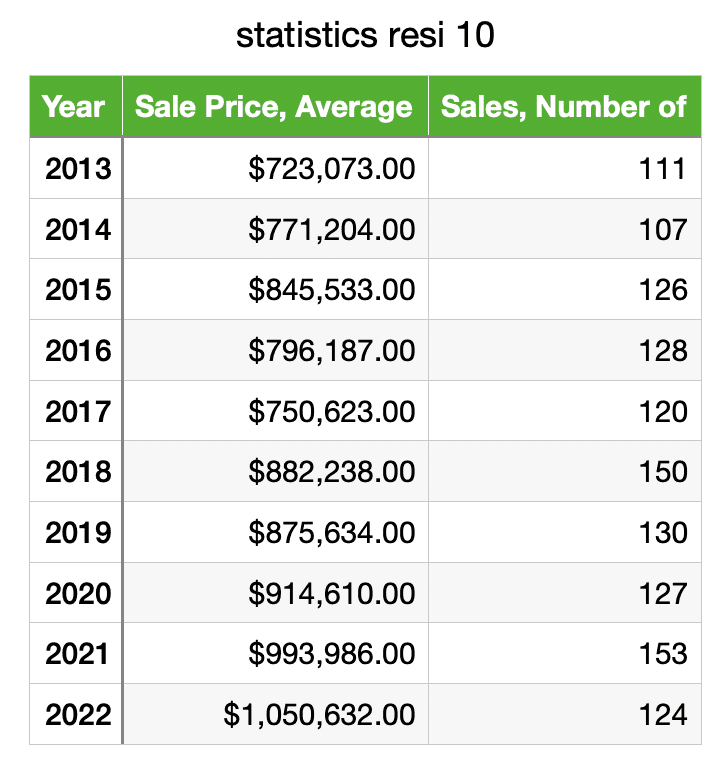Select the Year column header

click(x=75, y=107)
